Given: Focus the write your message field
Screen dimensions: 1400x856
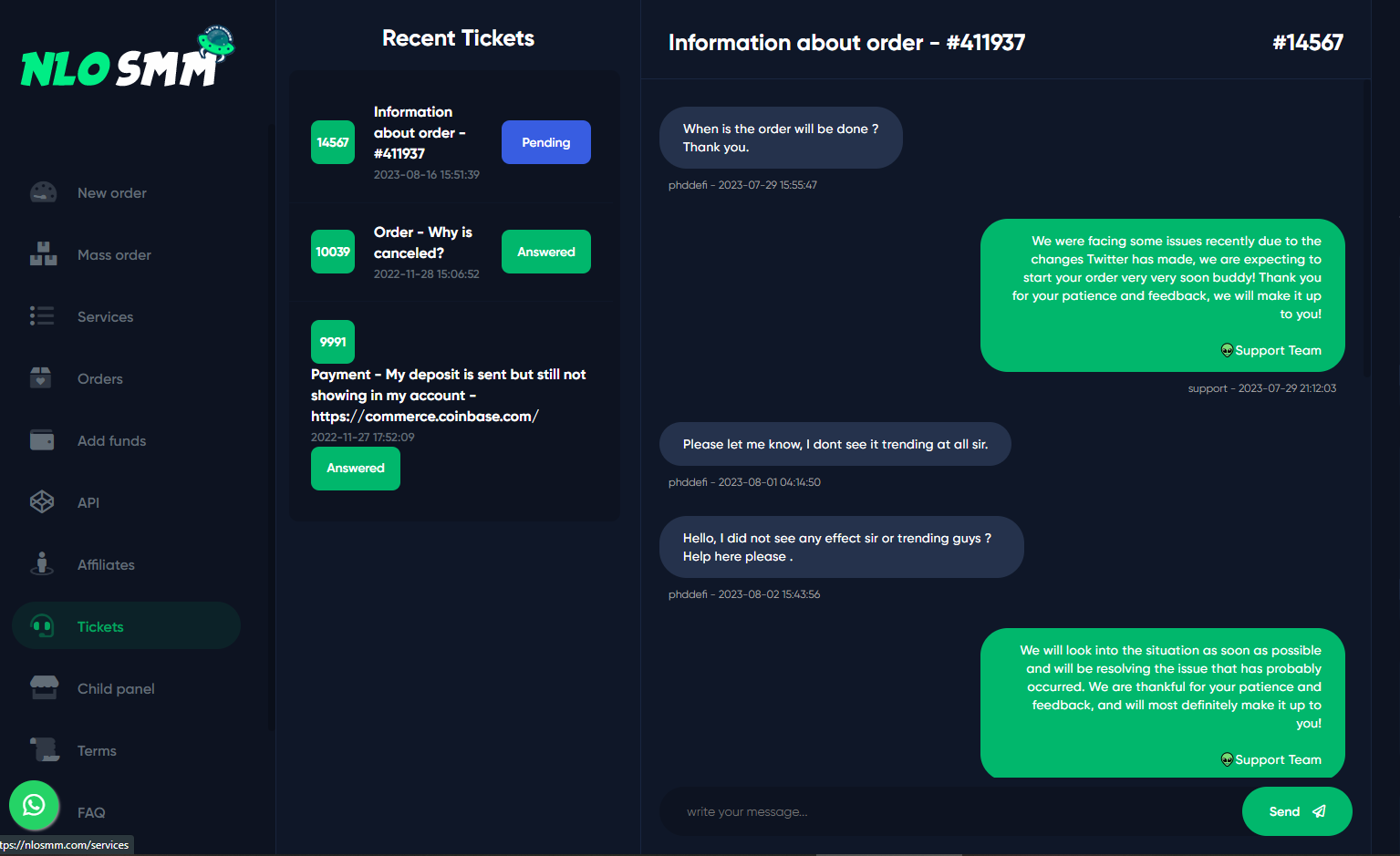Looking at the screenshot, I should tap(950, 811).
